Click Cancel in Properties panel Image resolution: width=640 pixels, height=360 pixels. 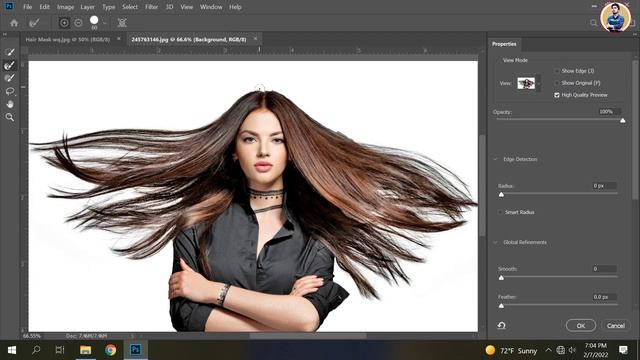click(x=616, y=325)
